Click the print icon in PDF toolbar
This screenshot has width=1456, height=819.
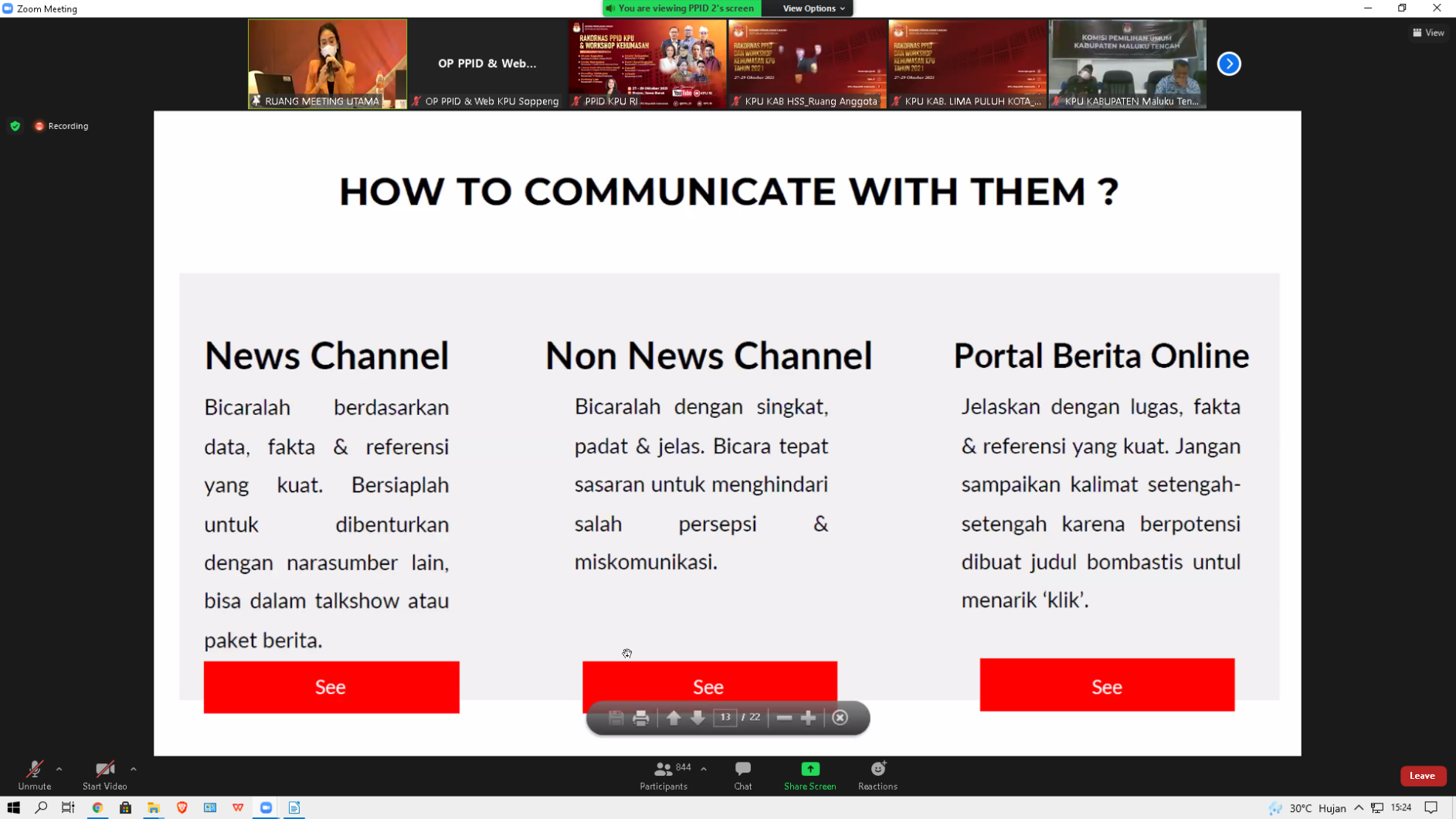tap(640, 718)
